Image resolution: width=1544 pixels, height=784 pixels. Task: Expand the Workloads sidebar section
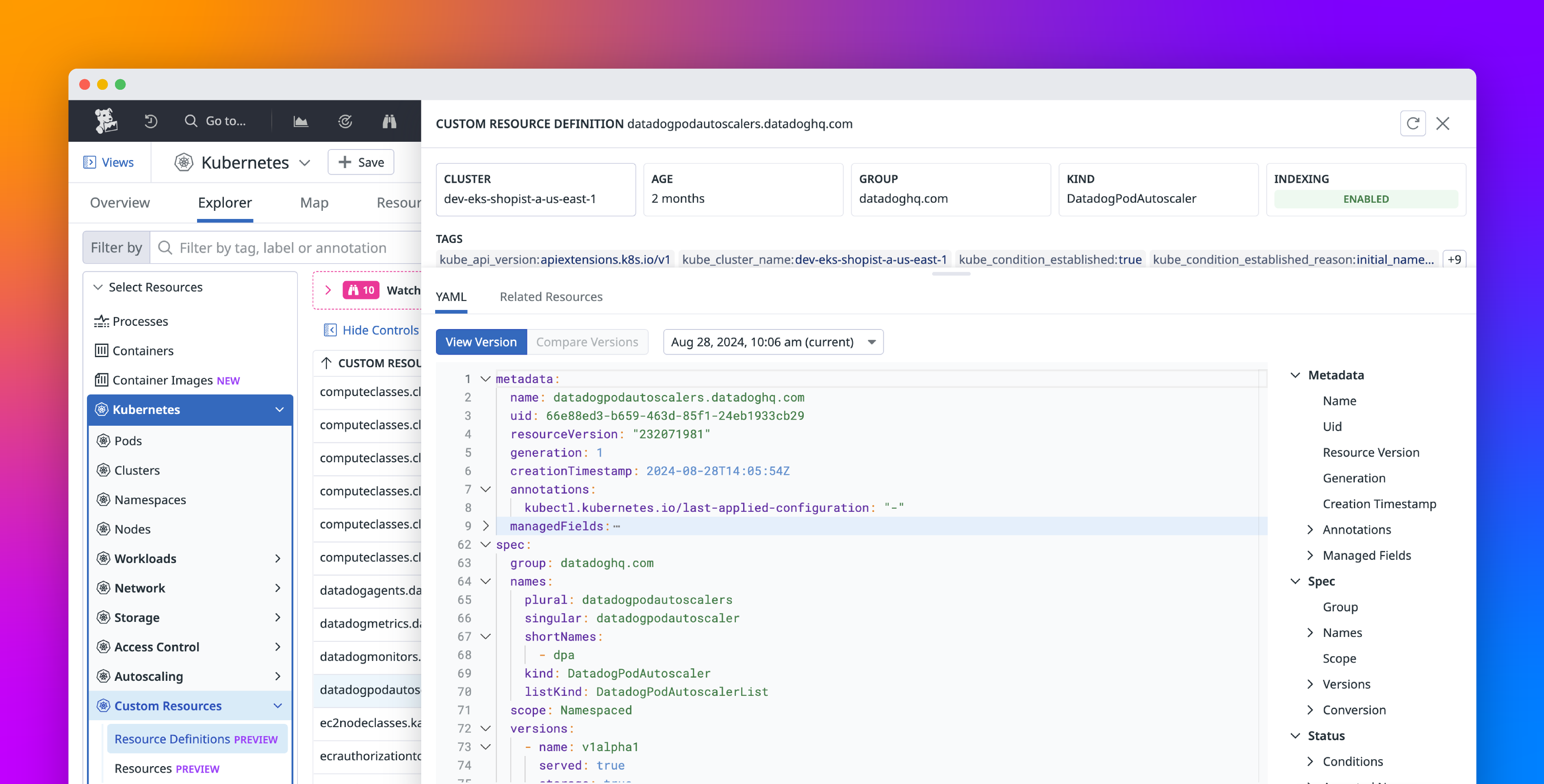(x=145, y=558)
